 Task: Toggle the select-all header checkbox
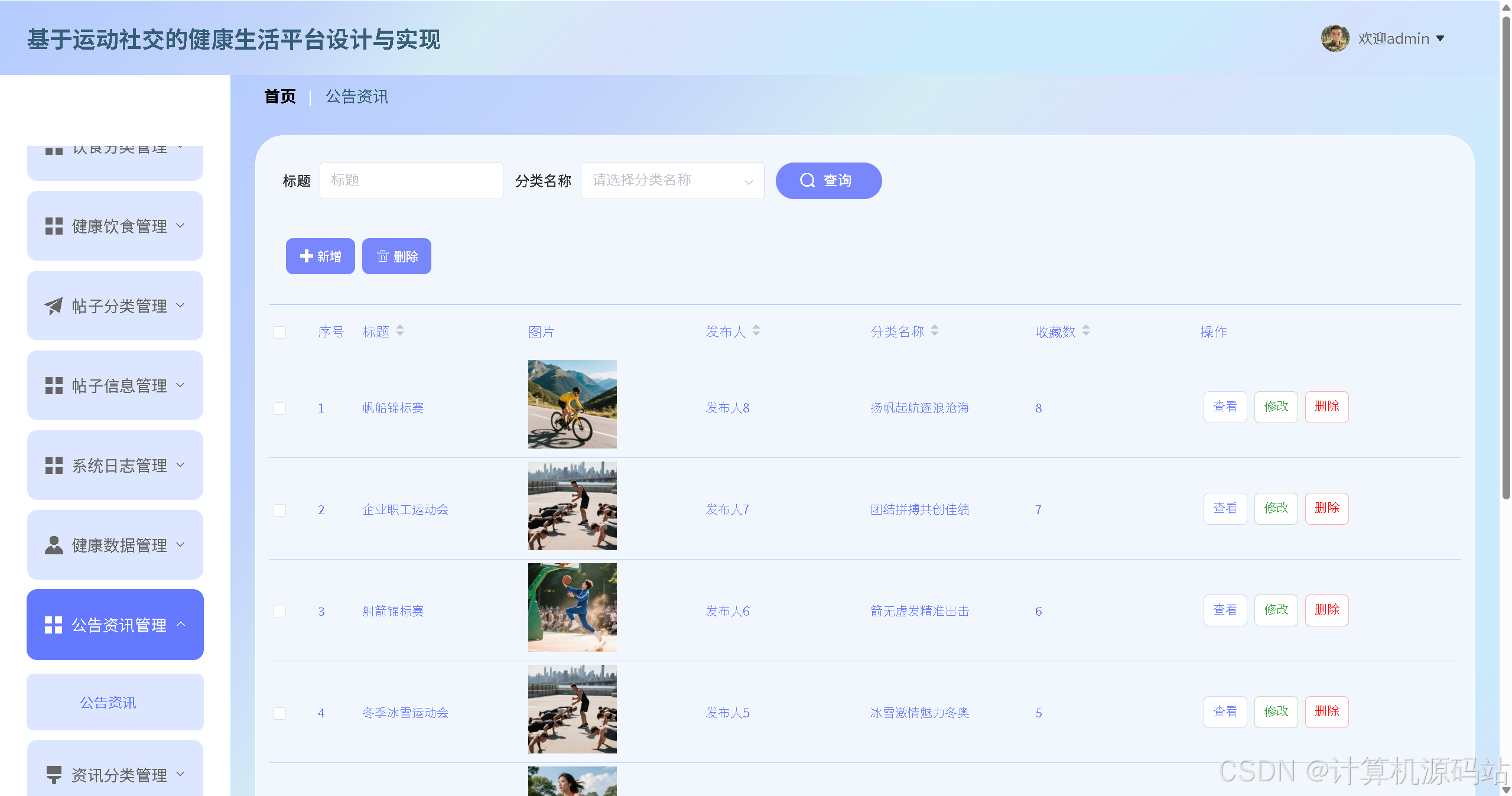click(280, 332)
